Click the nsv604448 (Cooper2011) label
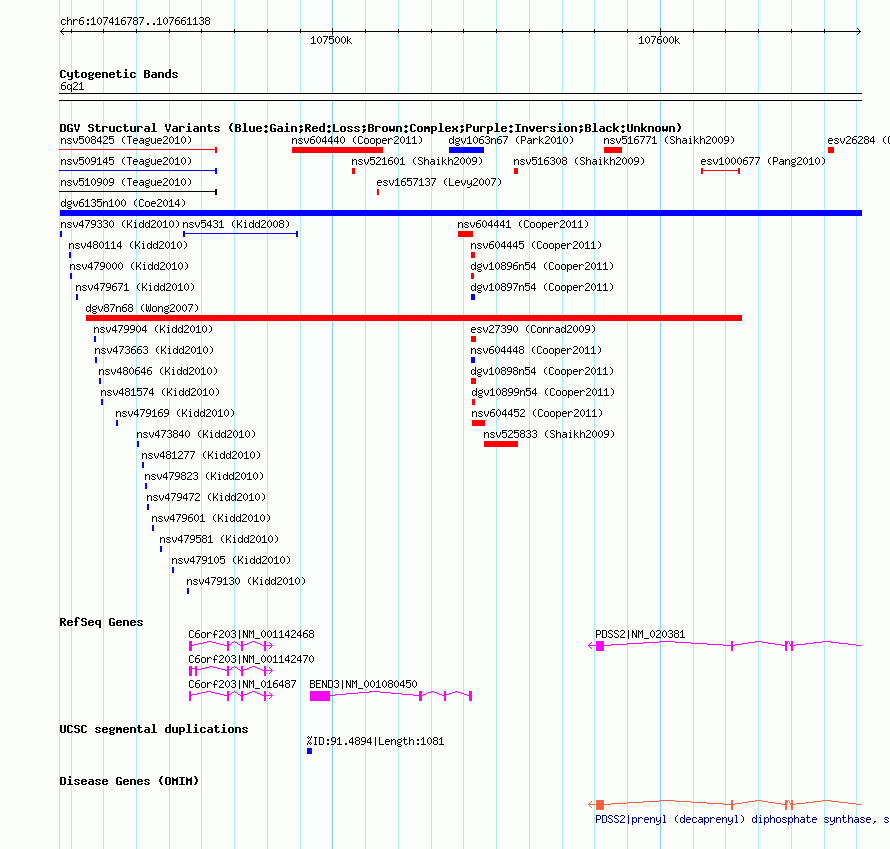Viewport: 890px width, 849px height. tap(536, 350)
